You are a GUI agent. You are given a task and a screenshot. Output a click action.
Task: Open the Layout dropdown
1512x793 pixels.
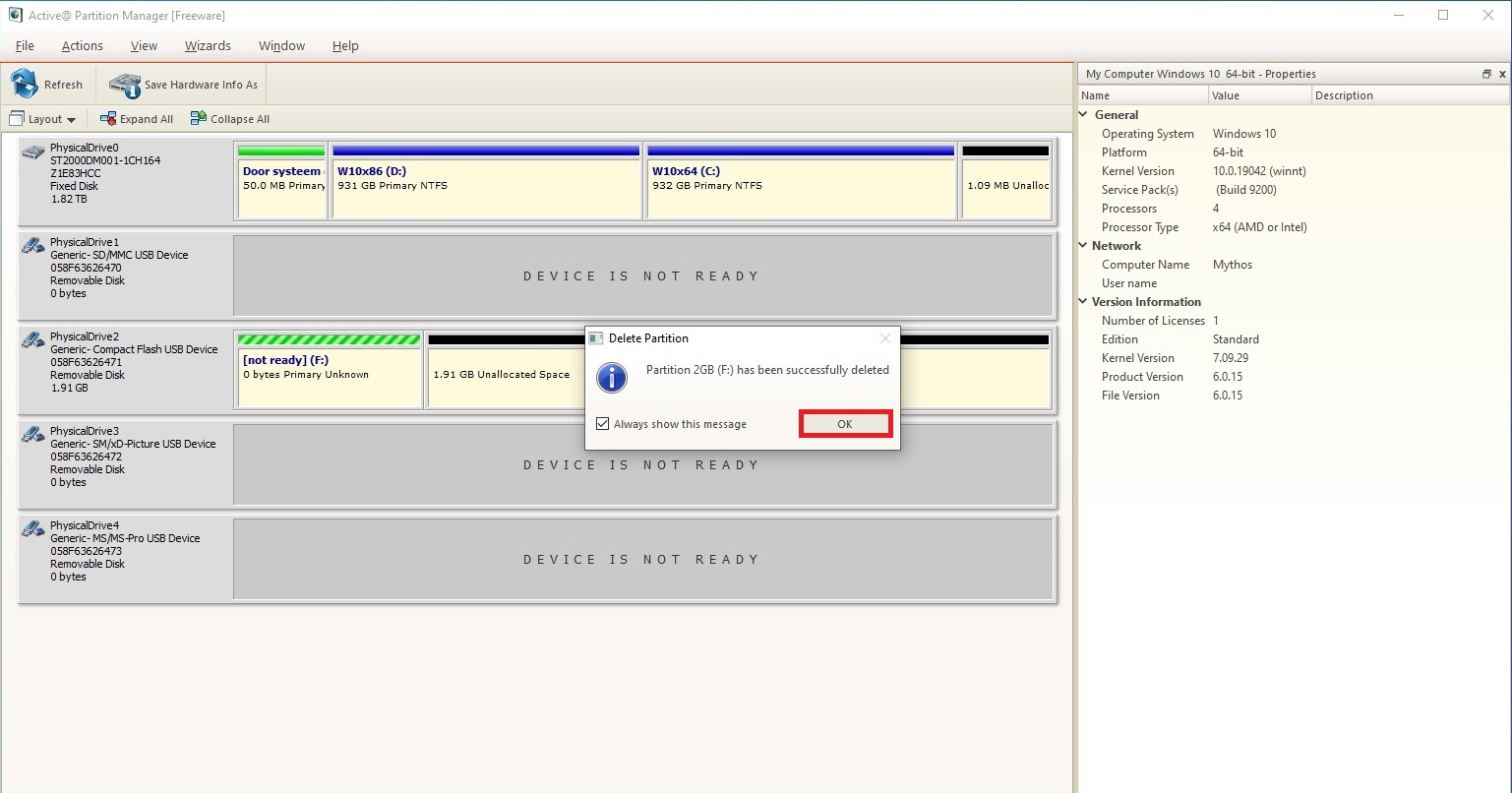coord(42,119)
